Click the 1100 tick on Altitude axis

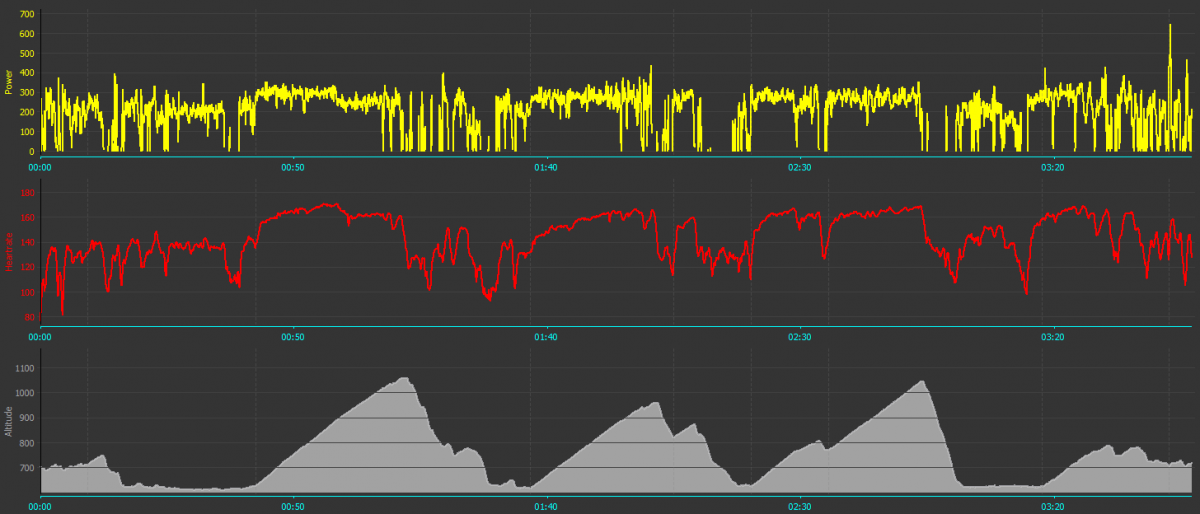24,368
